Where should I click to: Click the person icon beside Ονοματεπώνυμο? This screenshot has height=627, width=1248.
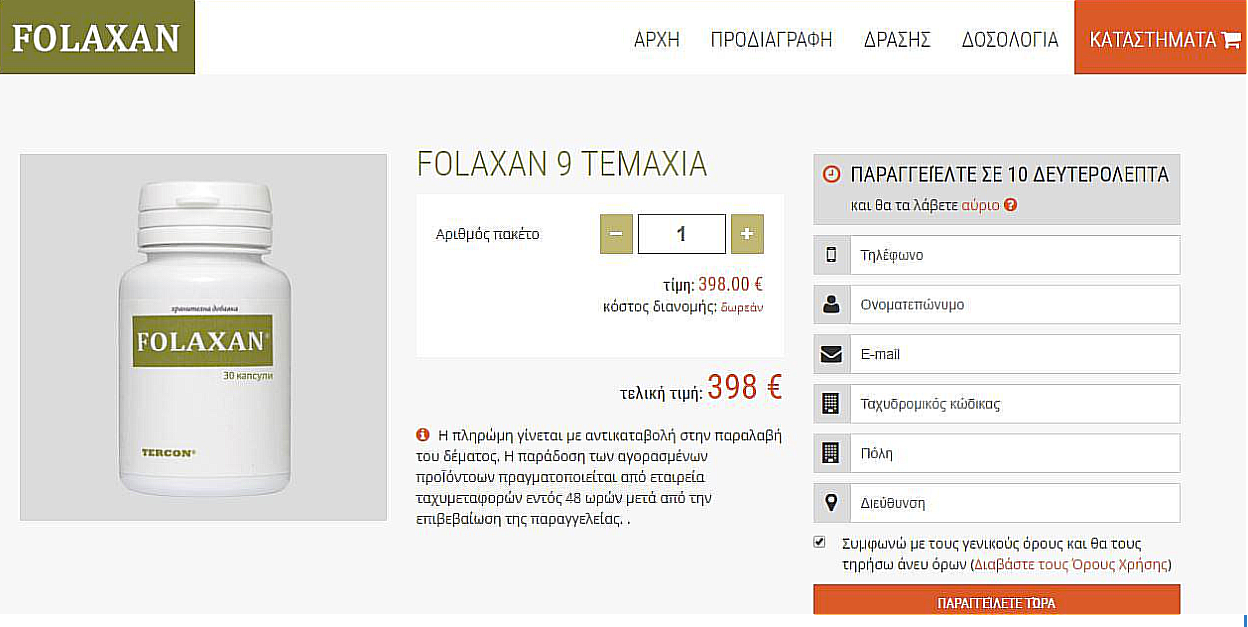pyautogui.click(x=831, y=305)
